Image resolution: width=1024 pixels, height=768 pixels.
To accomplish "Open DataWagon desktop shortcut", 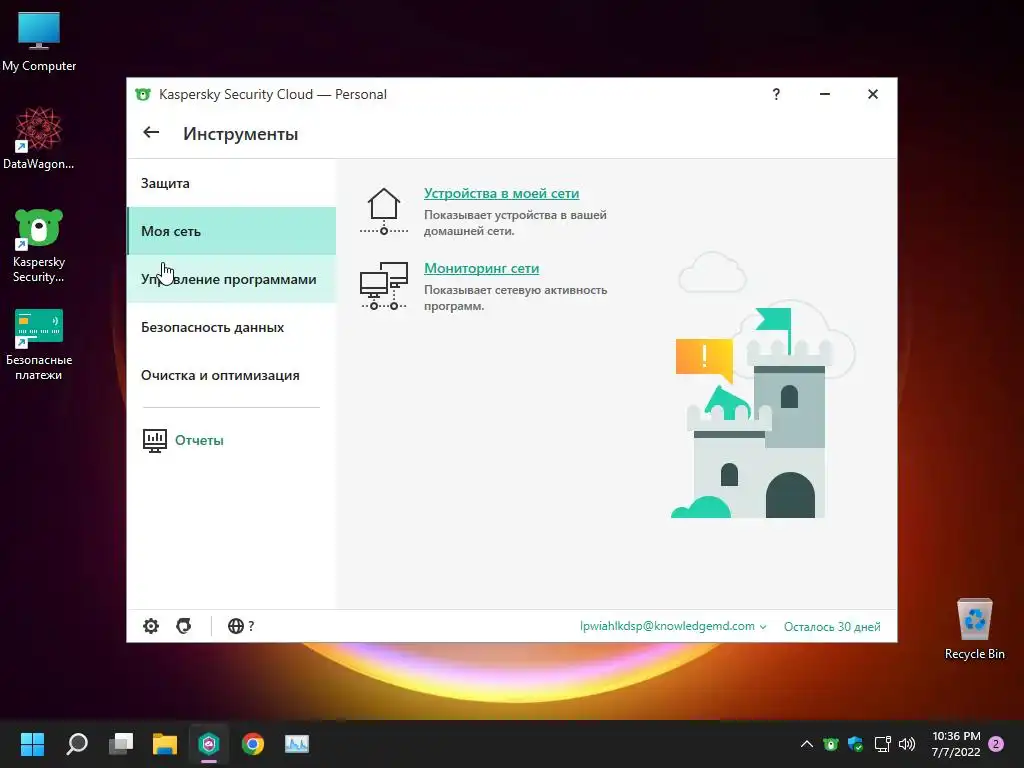I will point(39,138).
